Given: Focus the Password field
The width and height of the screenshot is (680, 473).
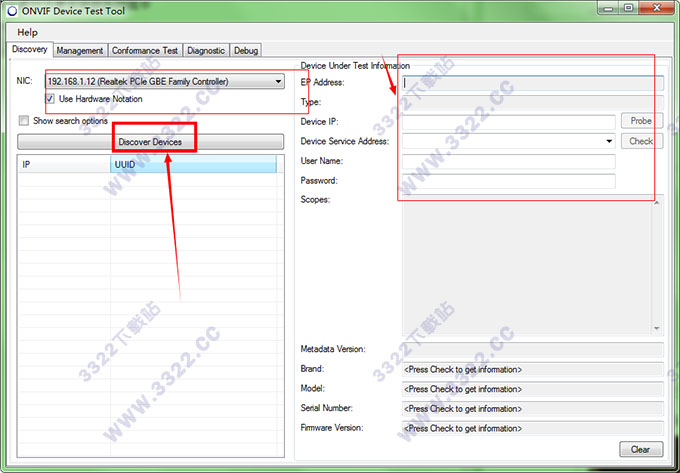Looking at the screenshot, I should pyautogui.click(x=508, y=181).
